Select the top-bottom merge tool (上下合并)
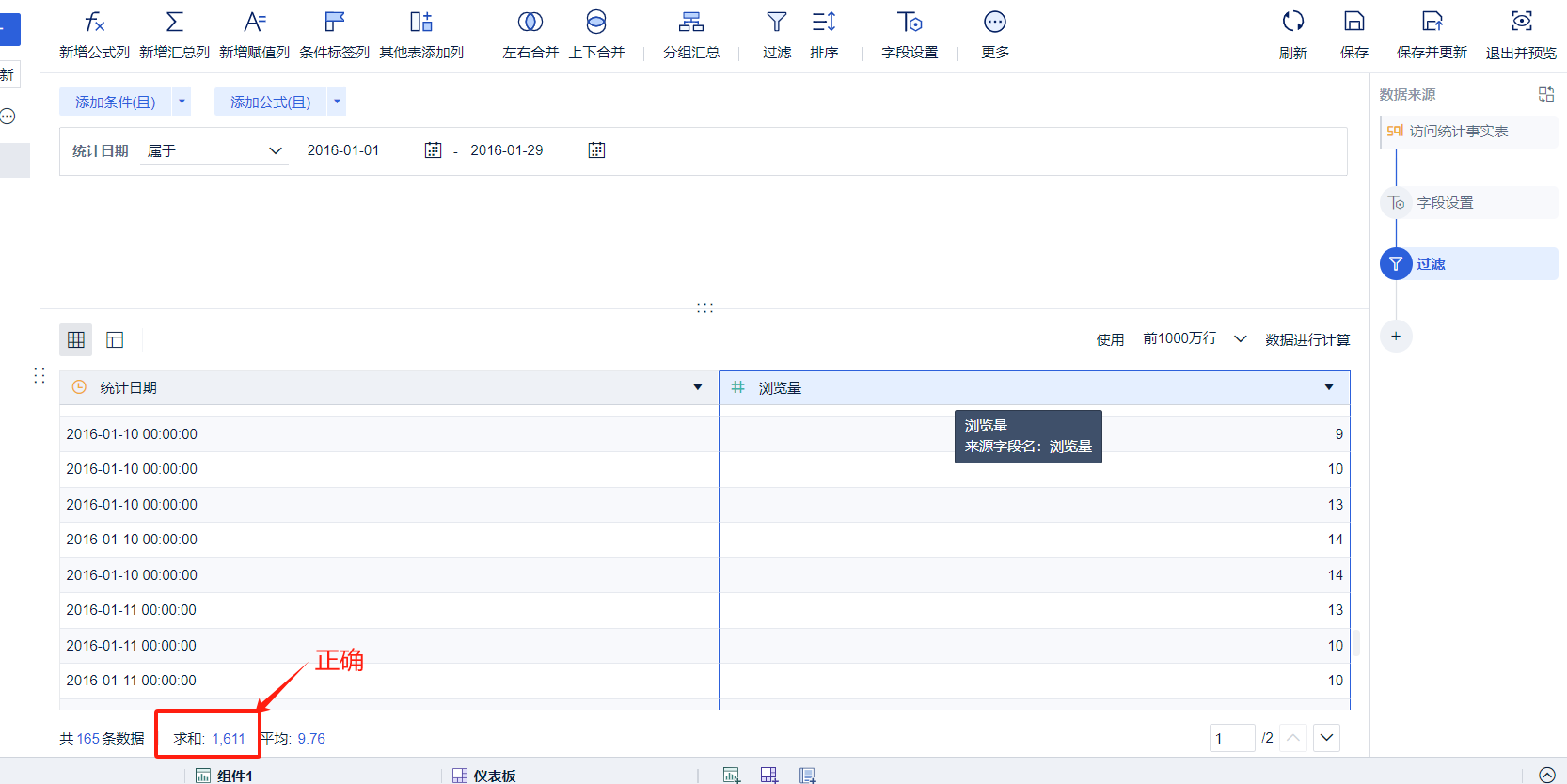 596,35
